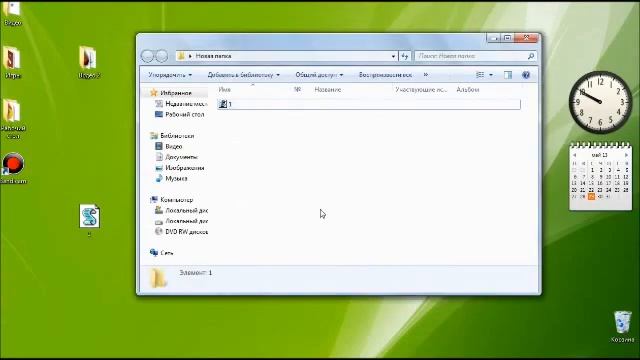Click the highlighted today date in the calendar gadget
This screenshot has height=360, width=640.
[x=591, y=197]
